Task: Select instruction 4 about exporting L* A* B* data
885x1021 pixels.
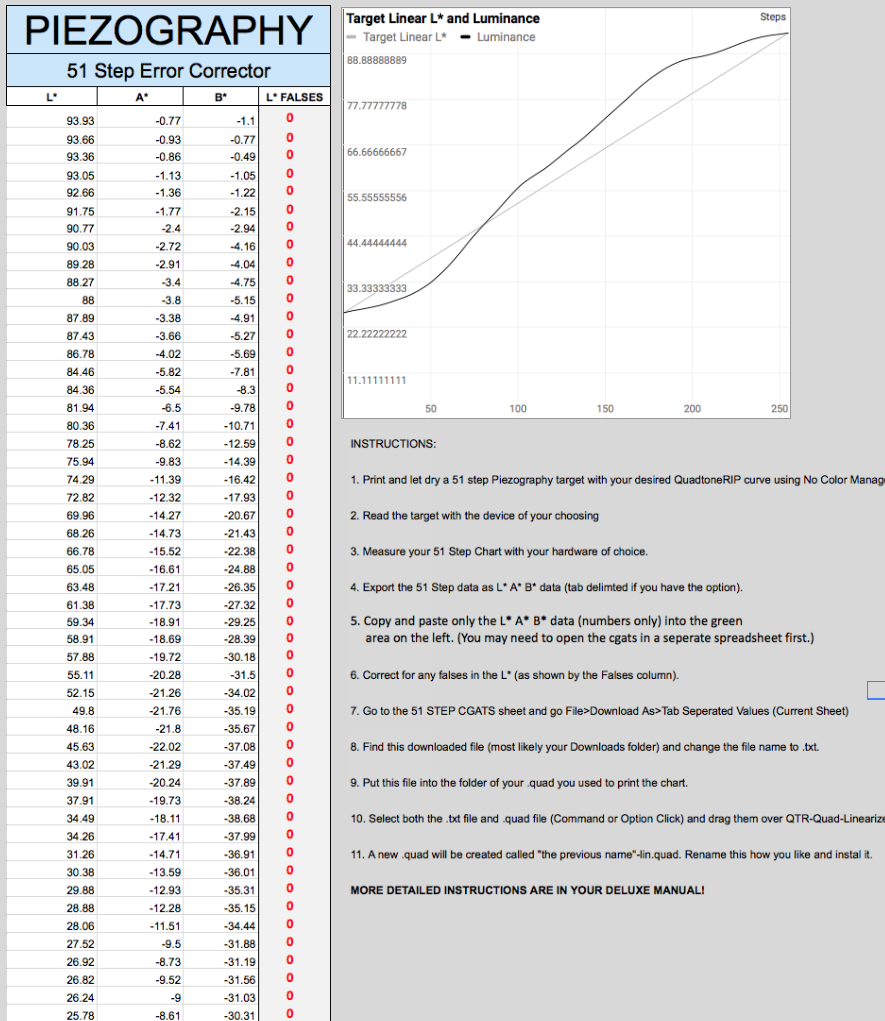Action: click(x=546, y=587)
